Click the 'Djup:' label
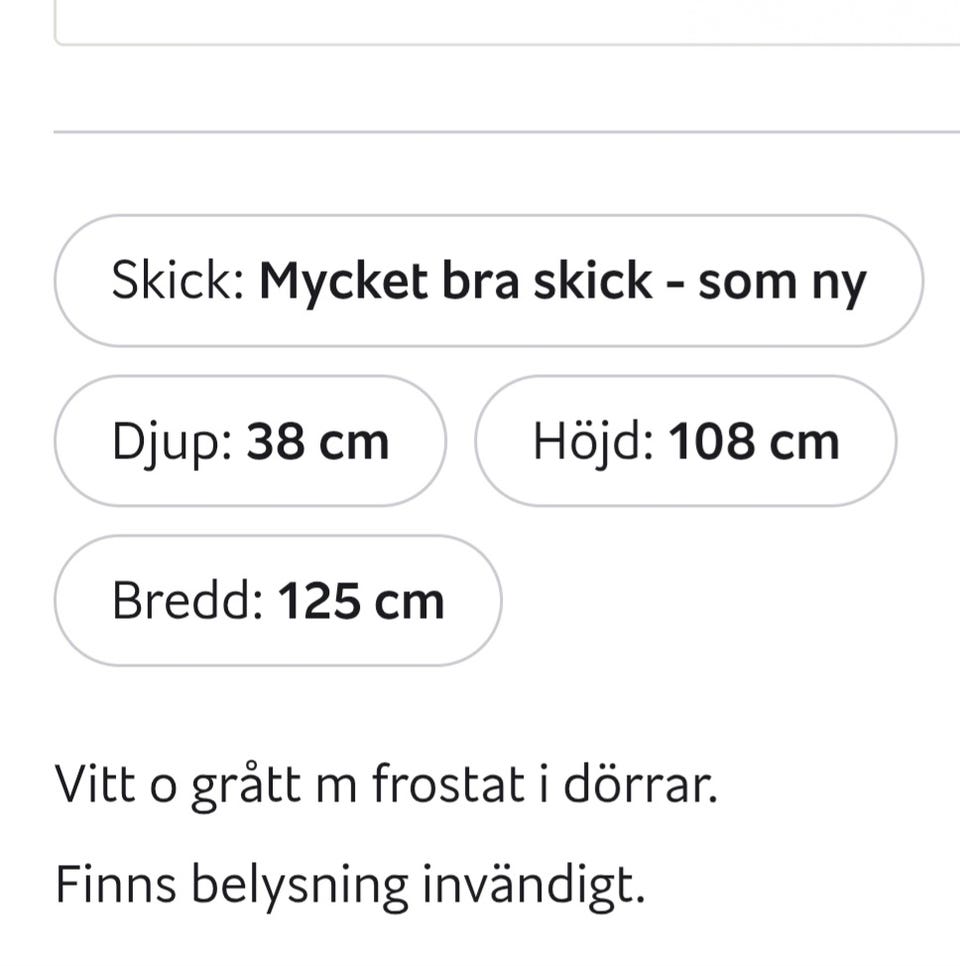960x966 pixels. point(173,443)
